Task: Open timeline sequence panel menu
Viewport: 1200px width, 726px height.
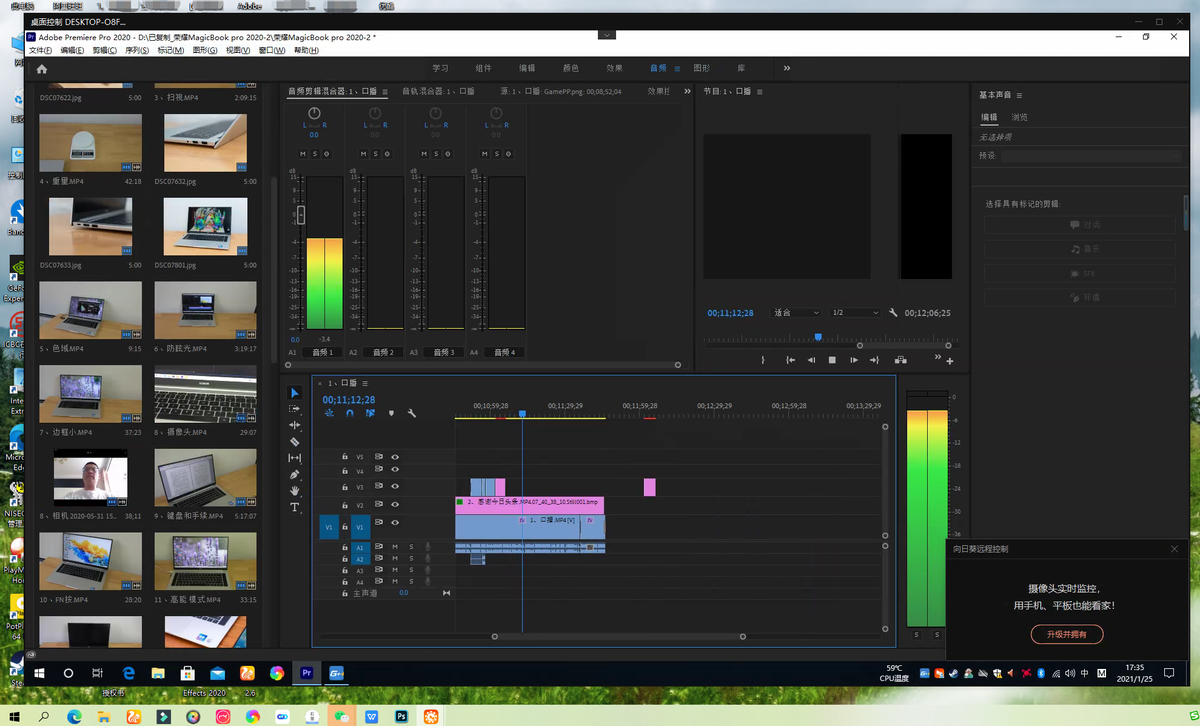Action: (365, 383)
